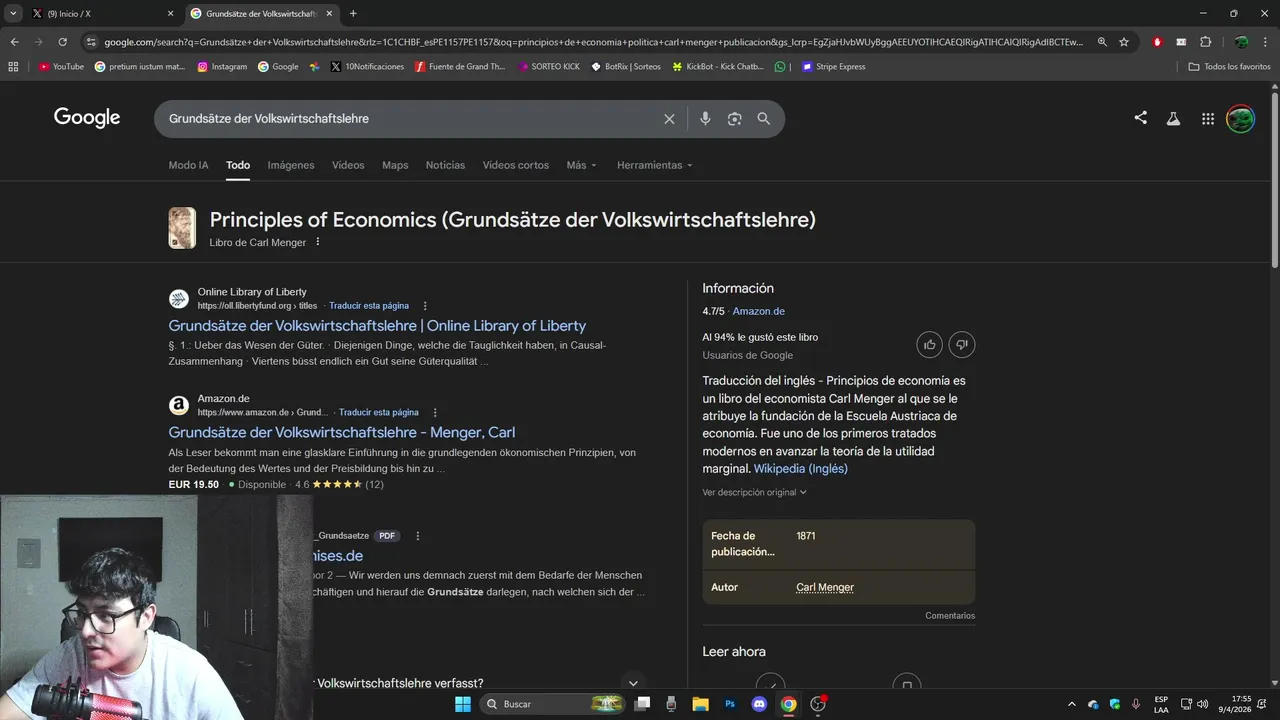This screenshot has height=720, width=1280.
Task: Like this book with thumbs up
Action: (x=930, y=345)
